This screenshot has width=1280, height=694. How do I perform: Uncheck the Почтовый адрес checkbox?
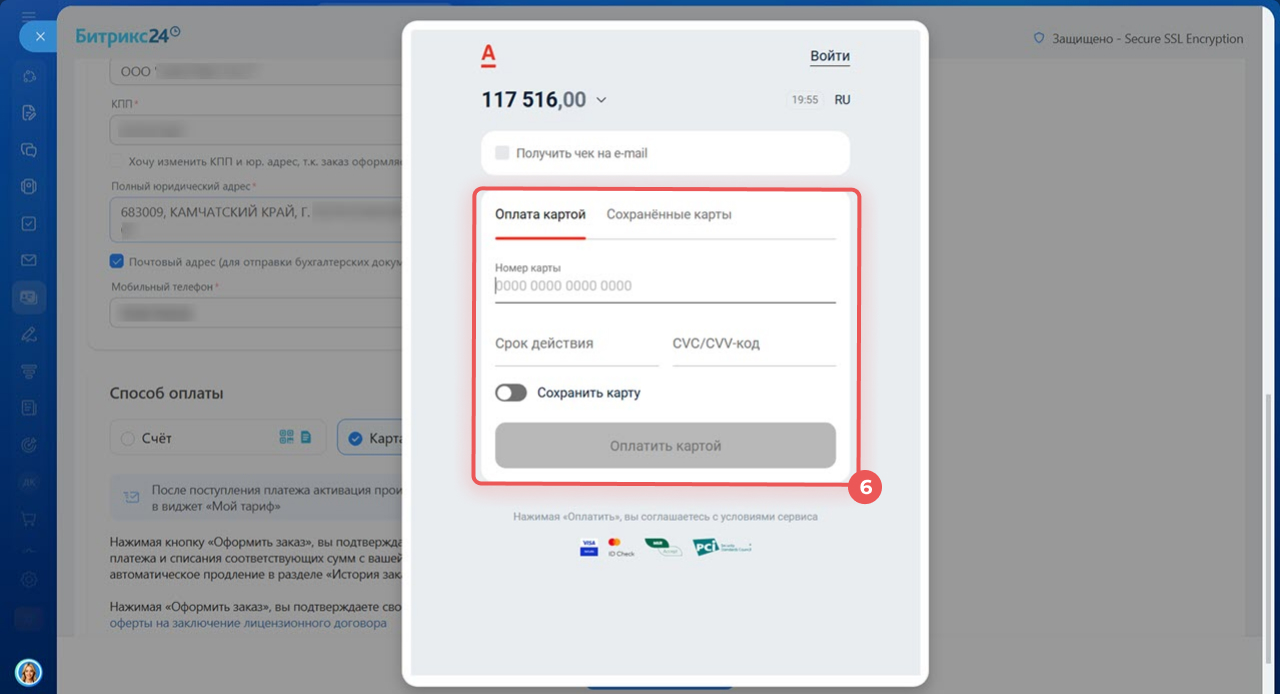coord(117,262)
